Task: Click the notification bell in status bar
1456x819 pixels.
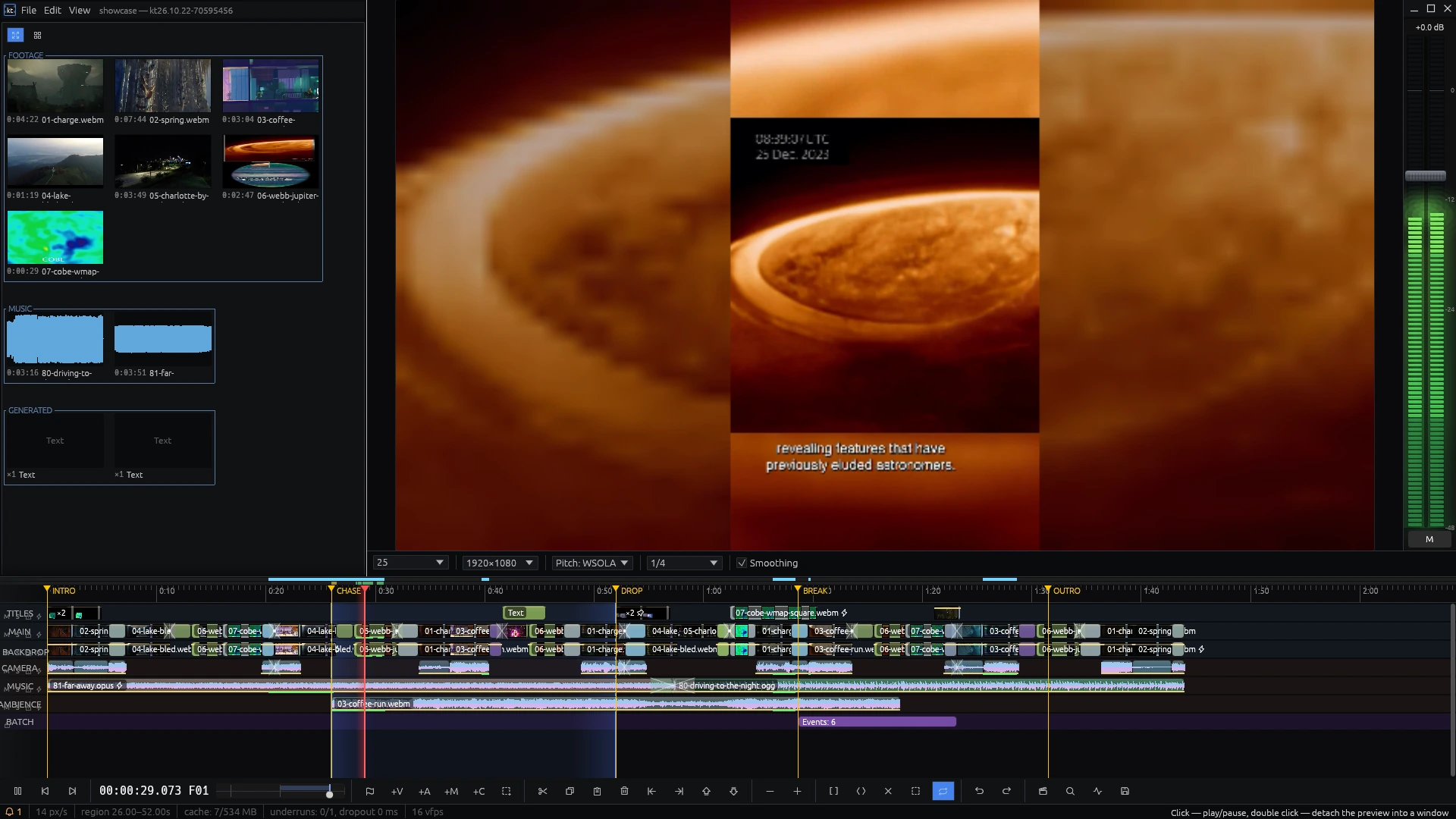Action: tap(10, 811)
